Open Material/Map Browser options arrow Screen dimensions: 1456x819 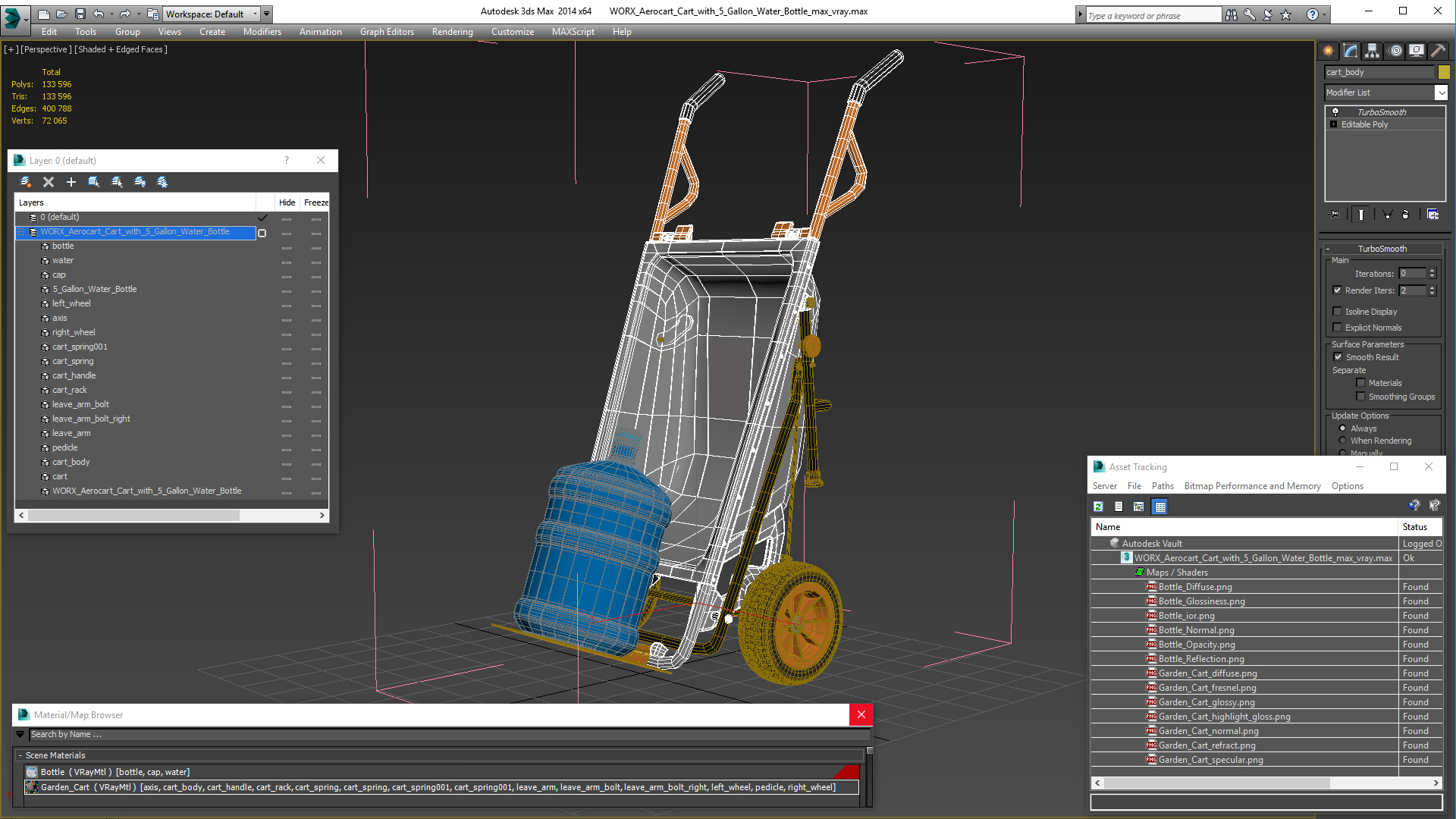pyautogui.click(x=20, y=734)
